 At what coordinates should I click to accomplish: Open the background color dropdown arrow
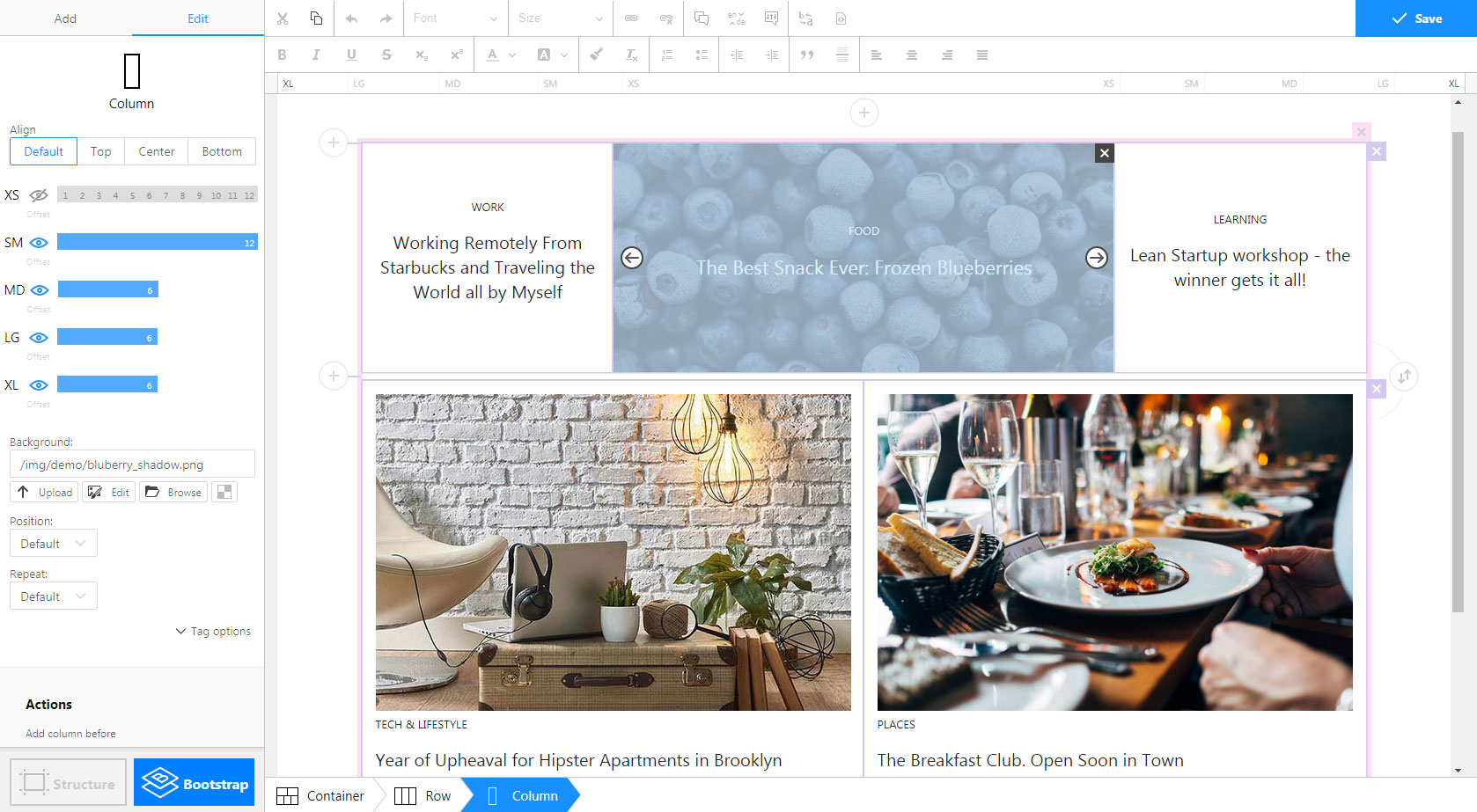[564, 55]
